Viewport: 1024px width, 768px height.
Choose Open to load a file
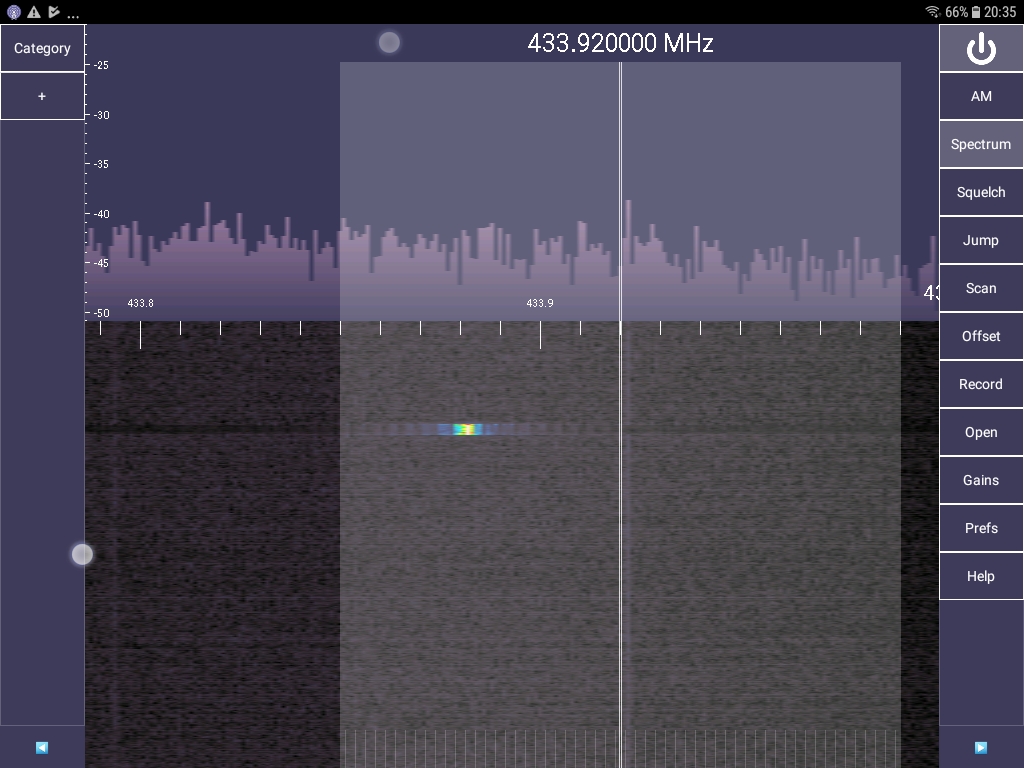tap(981, 432)
